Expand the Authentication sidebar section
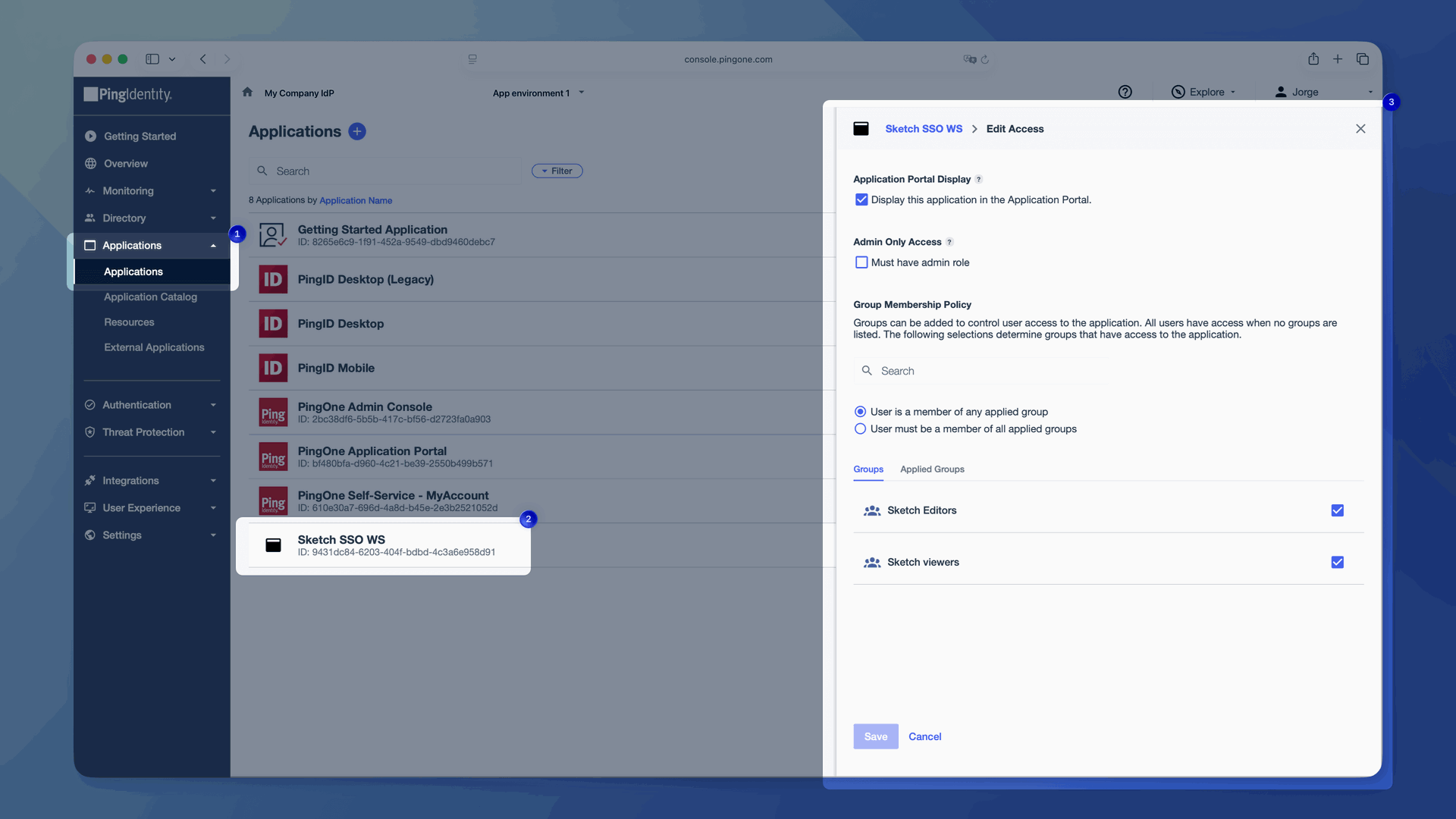Image resolution: width=1456 pixels, height=819 pixels. [152, 405]
